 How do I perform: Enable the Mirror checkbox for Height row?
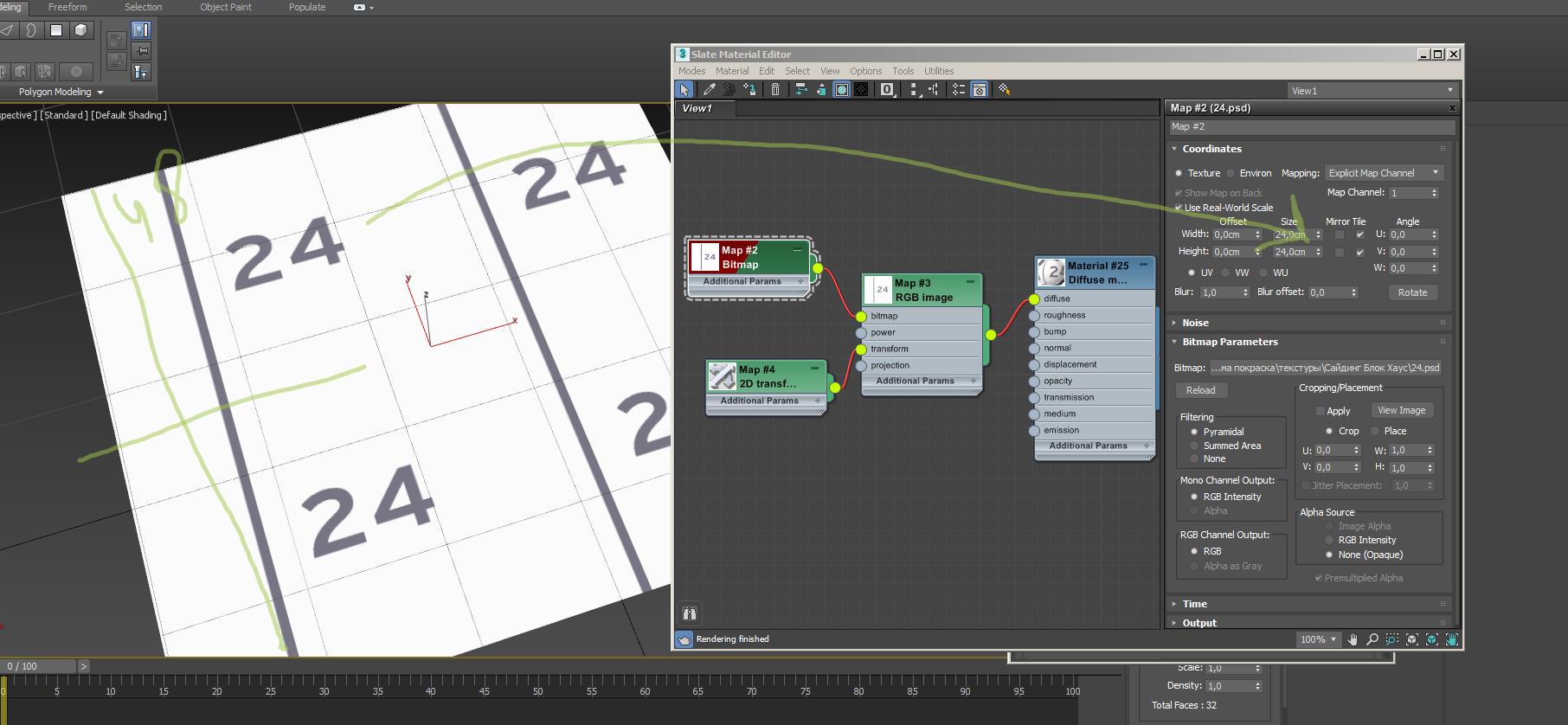(1340, 252)
